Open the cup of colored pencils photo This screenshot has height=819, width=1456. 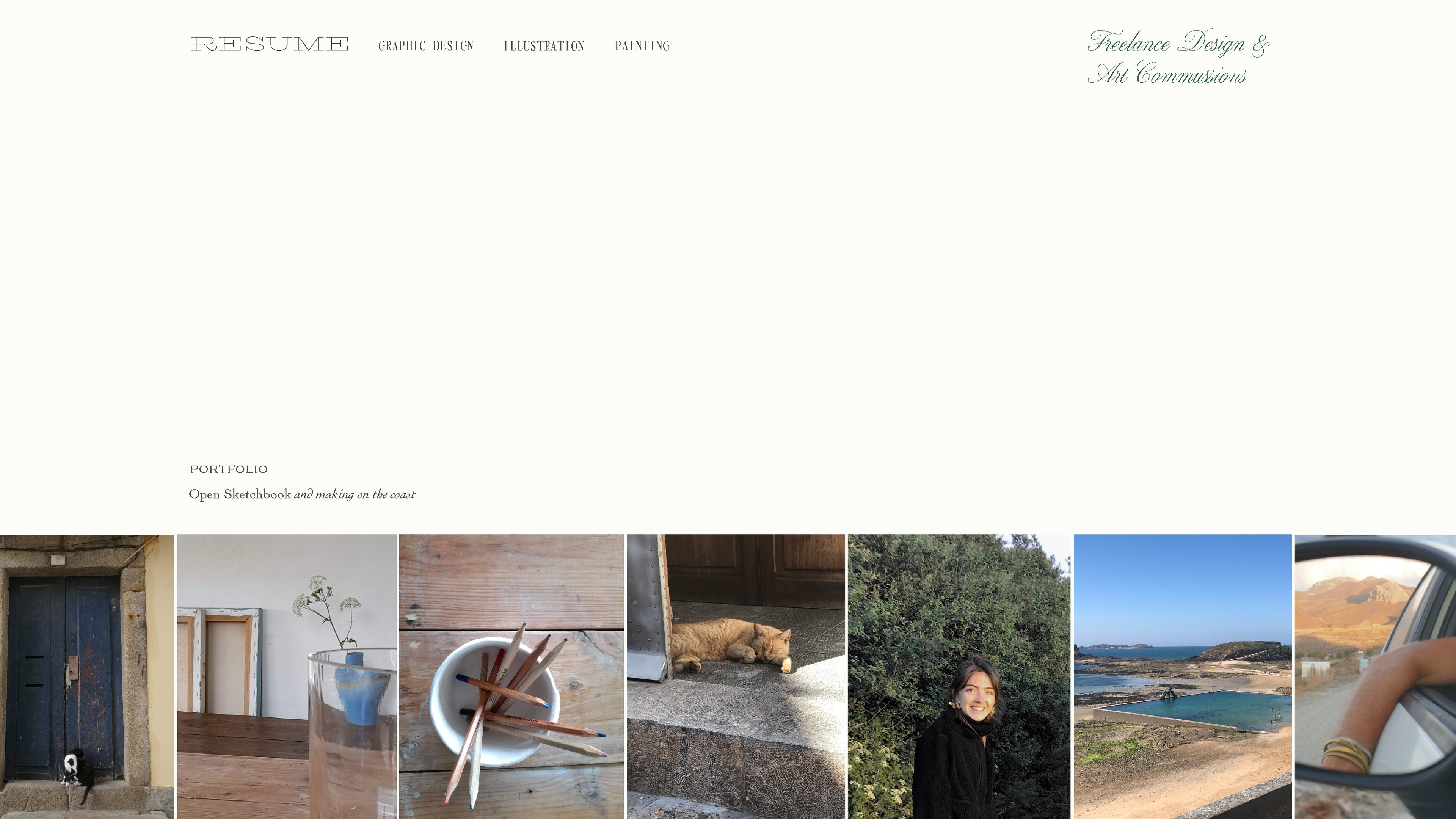(x=511, y=676)
